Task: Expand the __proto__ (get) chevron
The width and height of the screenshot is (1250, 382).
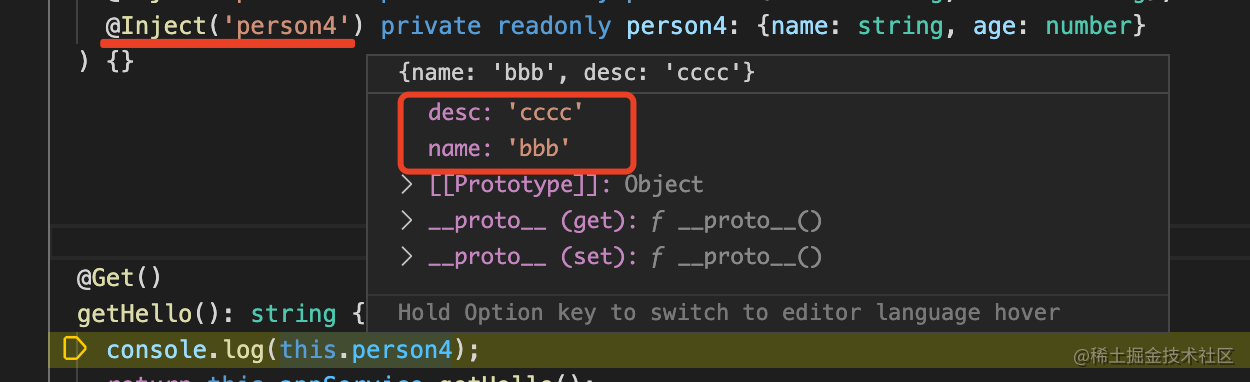Action: pos(406,221)
